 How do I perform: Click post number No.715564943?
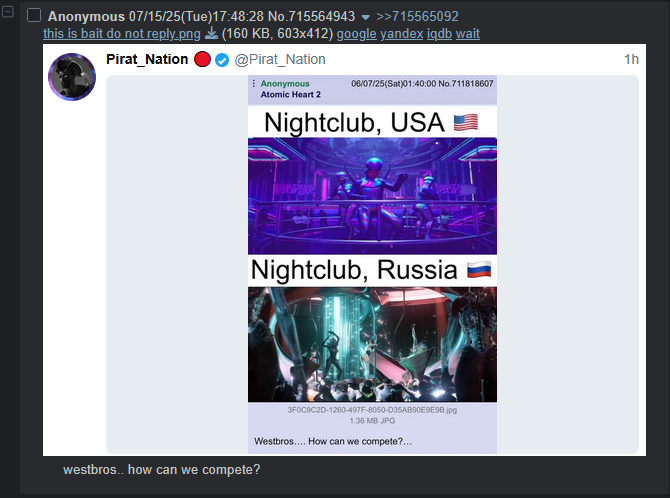point(311,16)
